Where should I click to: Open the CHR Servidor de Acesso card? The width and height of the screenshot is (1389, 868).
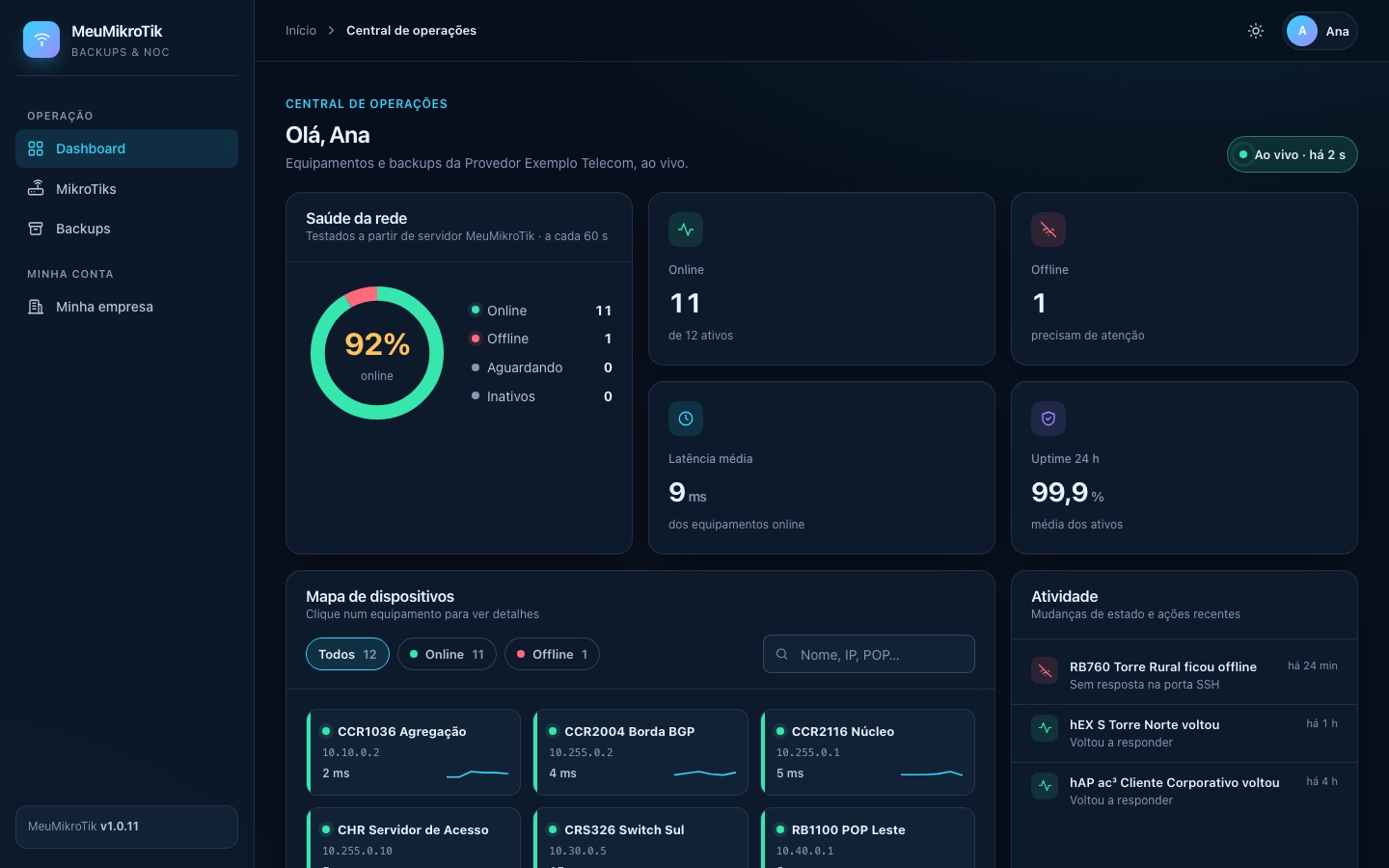(413, 837)
